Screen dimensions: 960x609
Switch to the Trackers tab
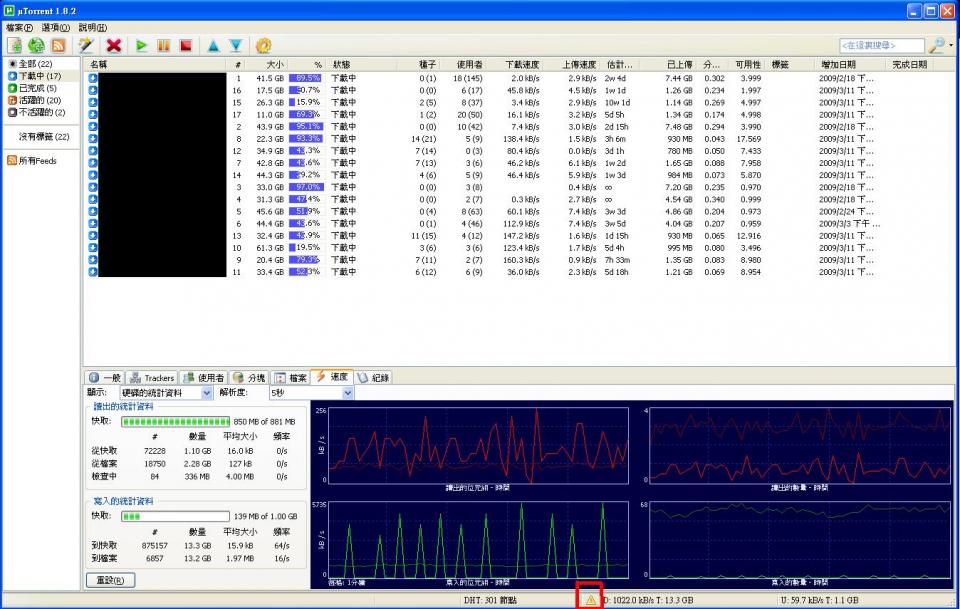tap(152, 378)
